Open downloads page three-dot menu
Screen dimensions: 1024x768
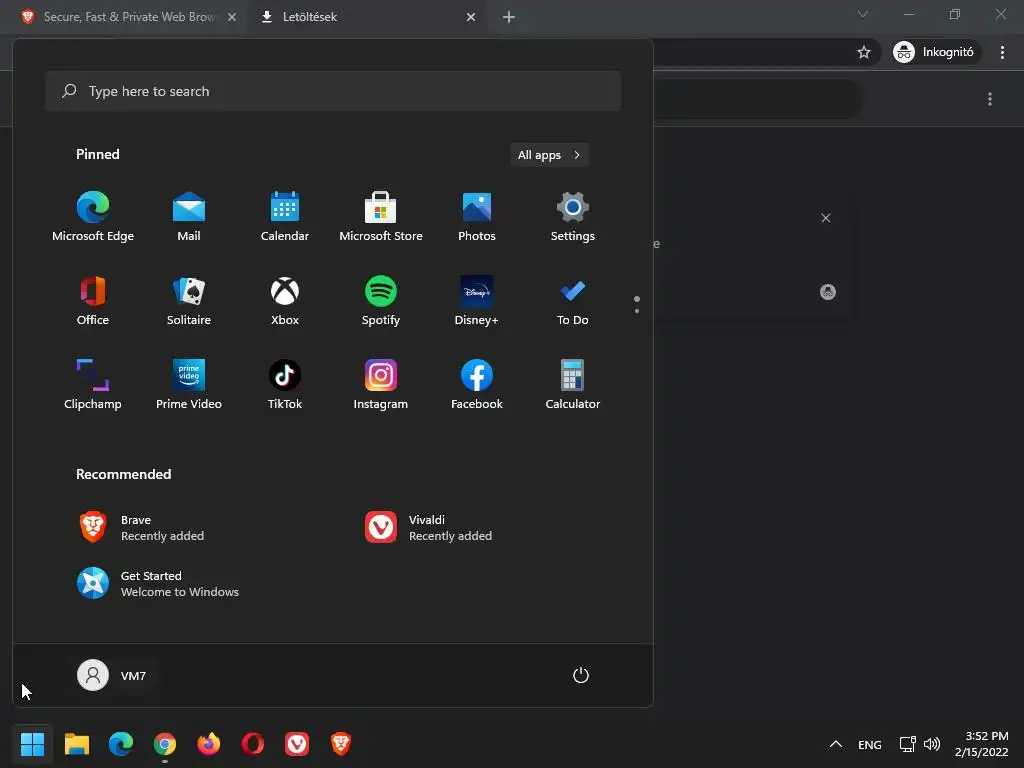pyautogui.click(x=990, y=99)
